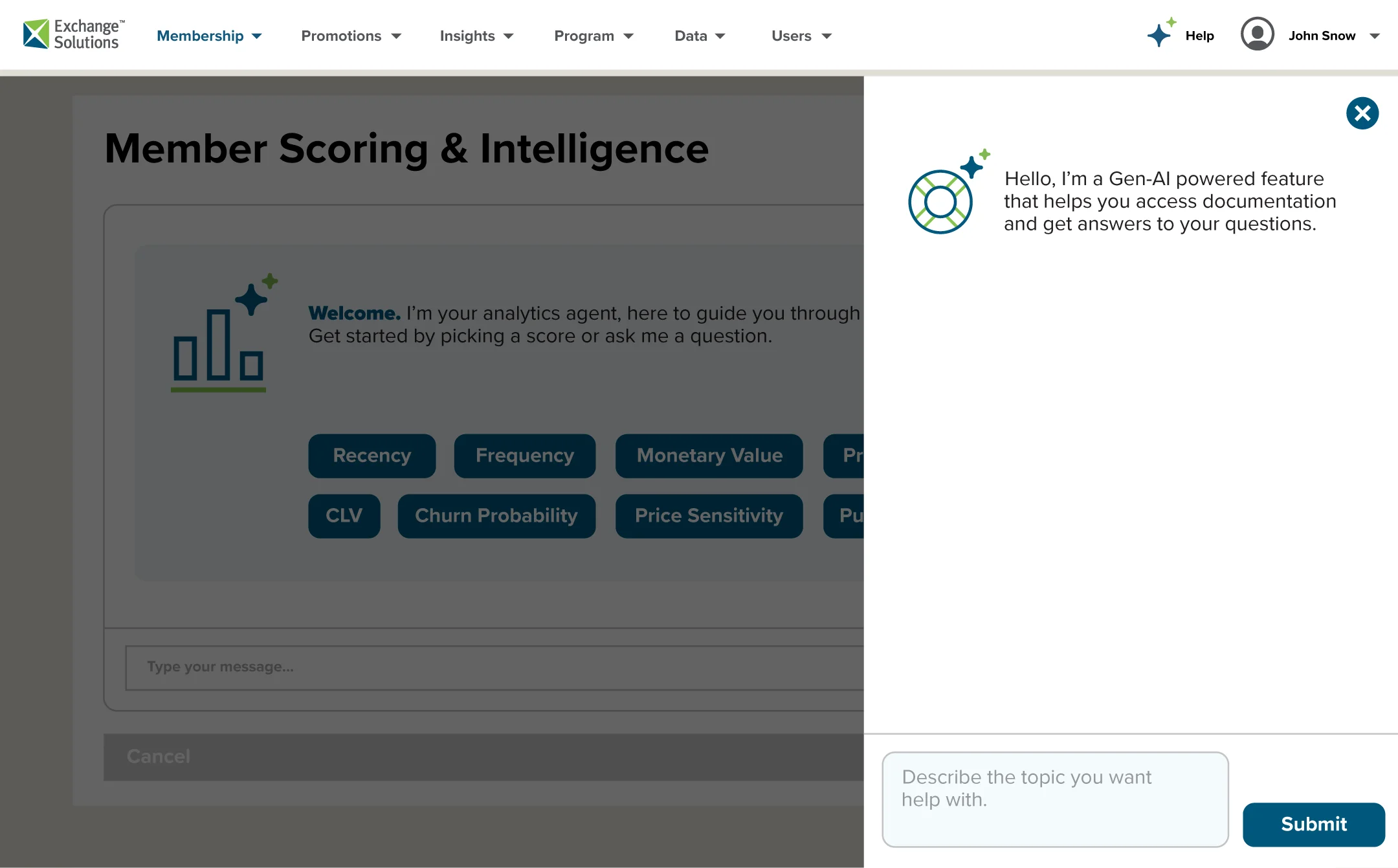Click the sparkle Help icon
1398x868 pixels.
coord(1160,33)
